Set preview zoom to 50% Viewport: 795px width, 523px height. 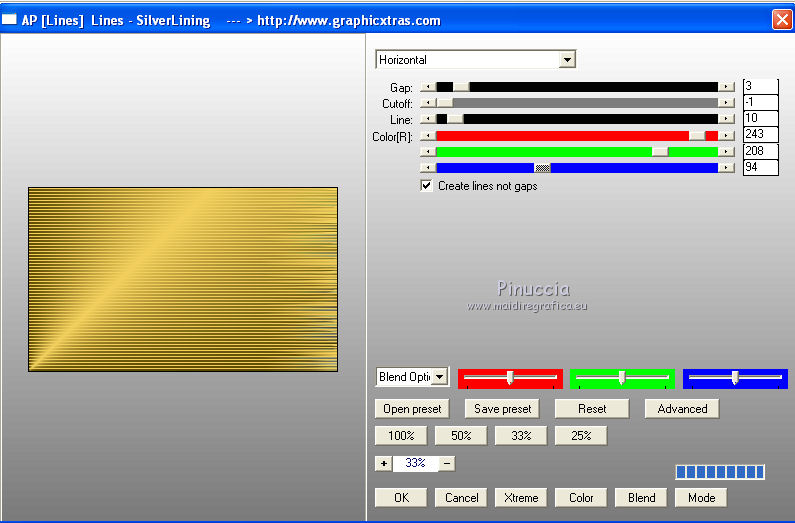coord(461,436)
